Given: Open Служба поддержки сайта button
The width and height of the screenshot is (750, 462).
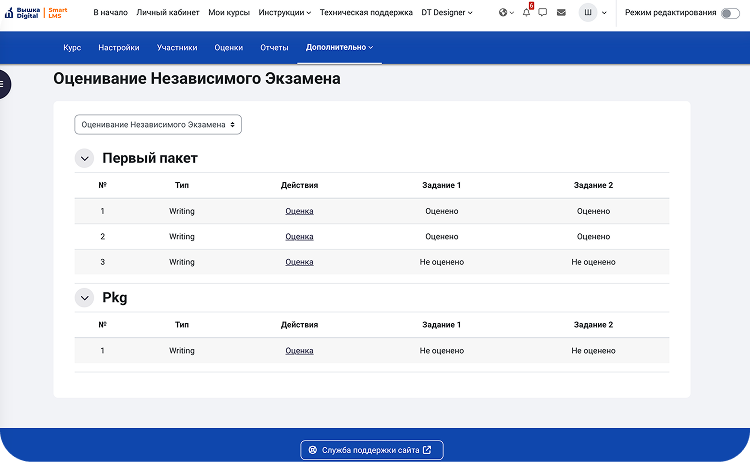Looking at the screenshot, I should click(372, 450).
